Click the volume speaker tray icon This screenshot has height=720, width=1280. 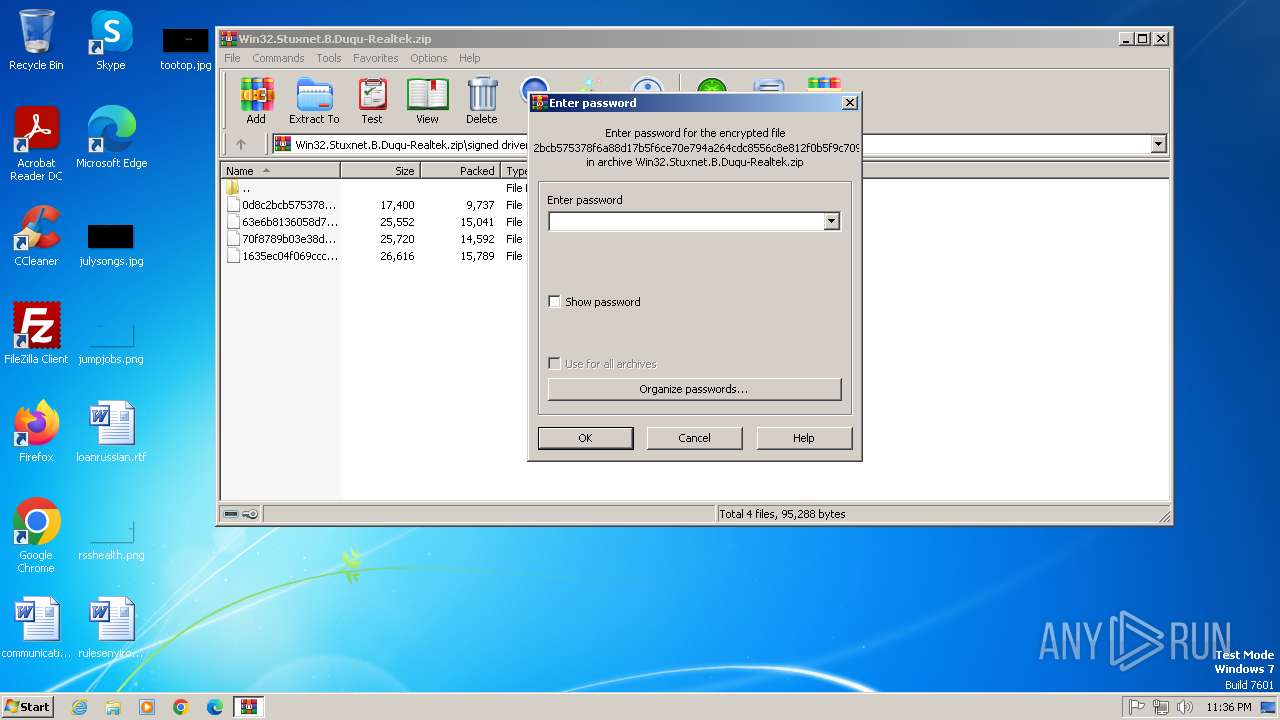(1185, 707)
